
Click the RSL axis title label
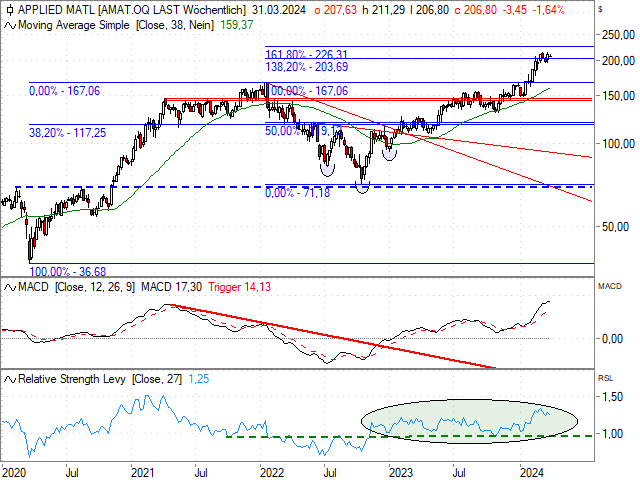pyautogui.click(x=606, y=379)
